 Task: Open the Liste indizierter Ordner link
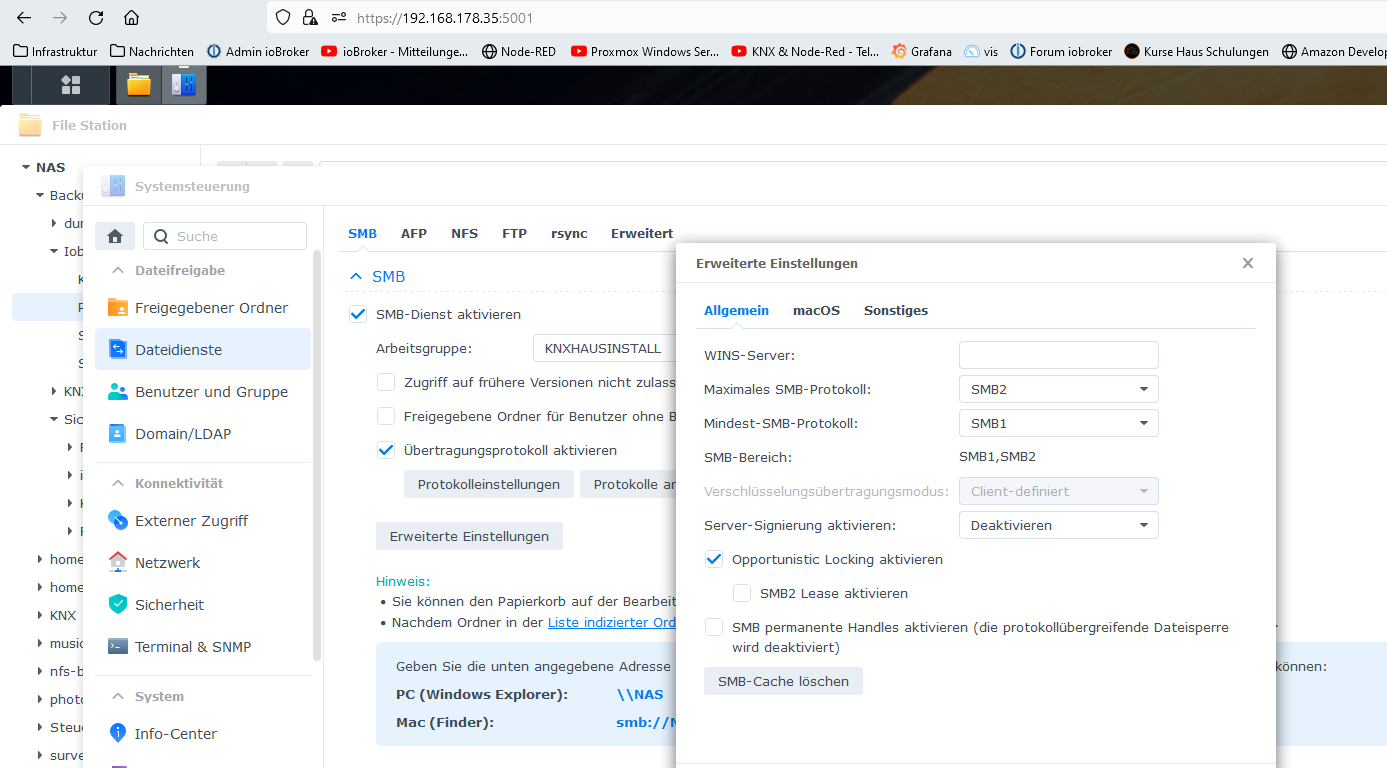(x=612, y=622)
